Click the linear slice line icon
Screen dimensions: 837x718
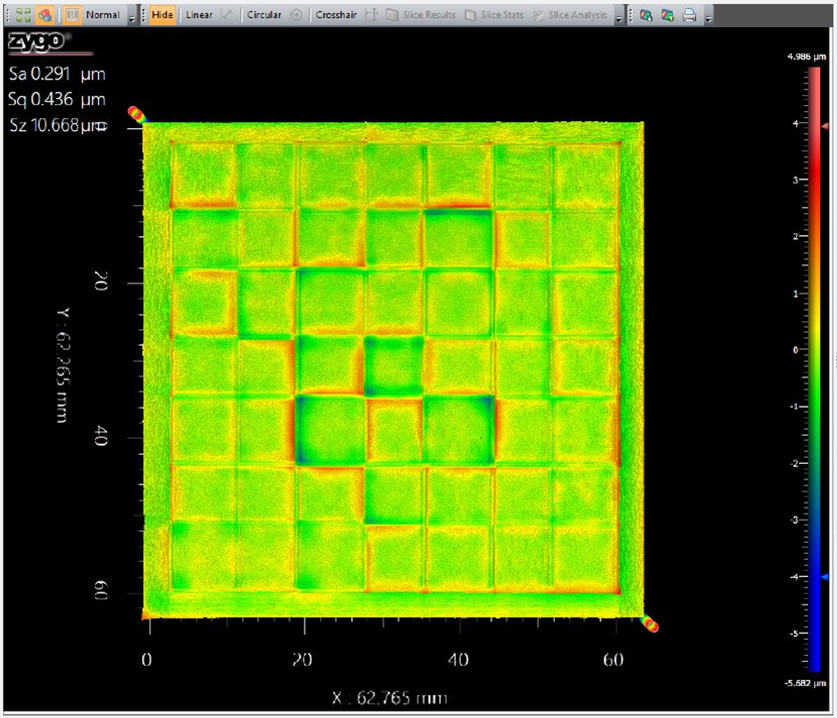tap(227, 15)
